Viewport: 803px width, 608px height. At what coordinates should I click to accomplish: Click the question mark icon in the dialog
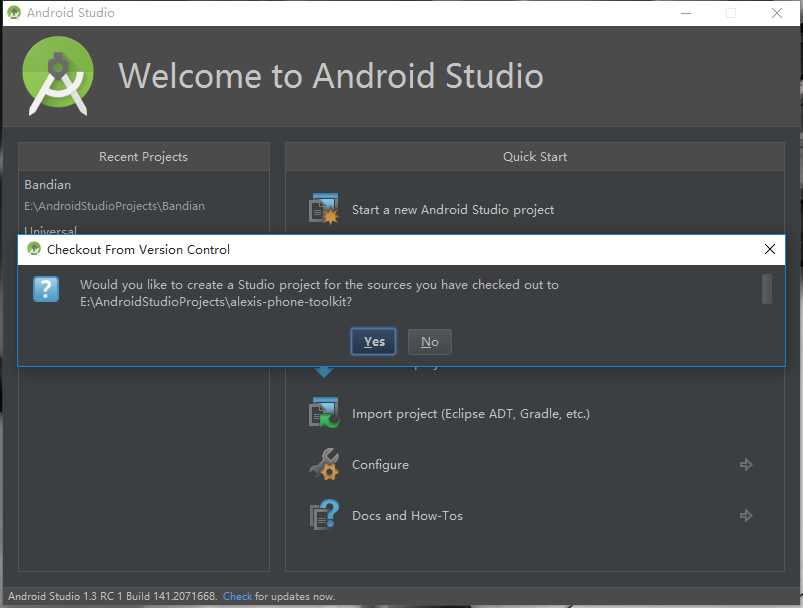[x=46, y=289]
